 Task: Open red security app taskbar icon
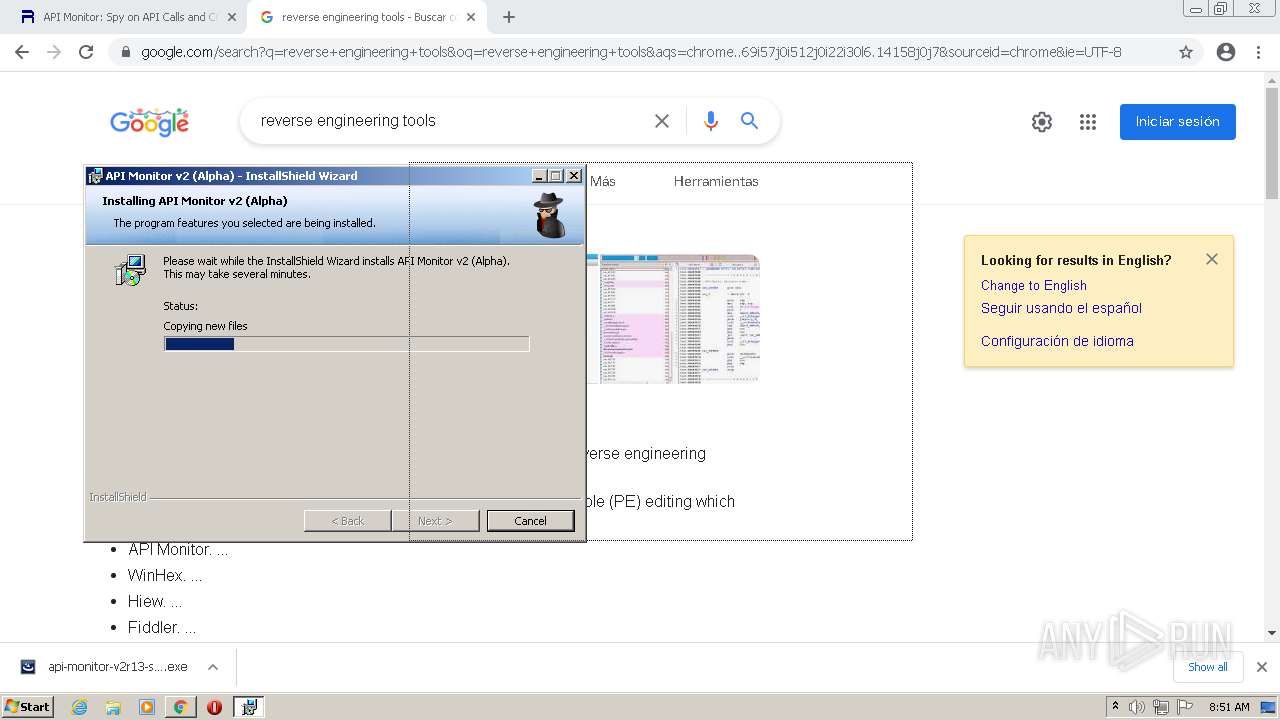[x=214, y=707]
